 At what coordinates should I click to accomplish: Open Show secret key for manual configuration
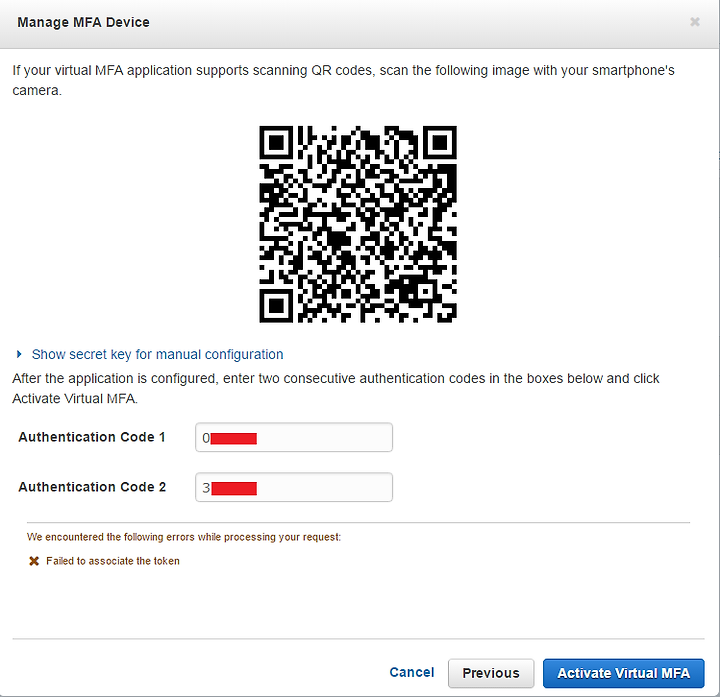157,354
